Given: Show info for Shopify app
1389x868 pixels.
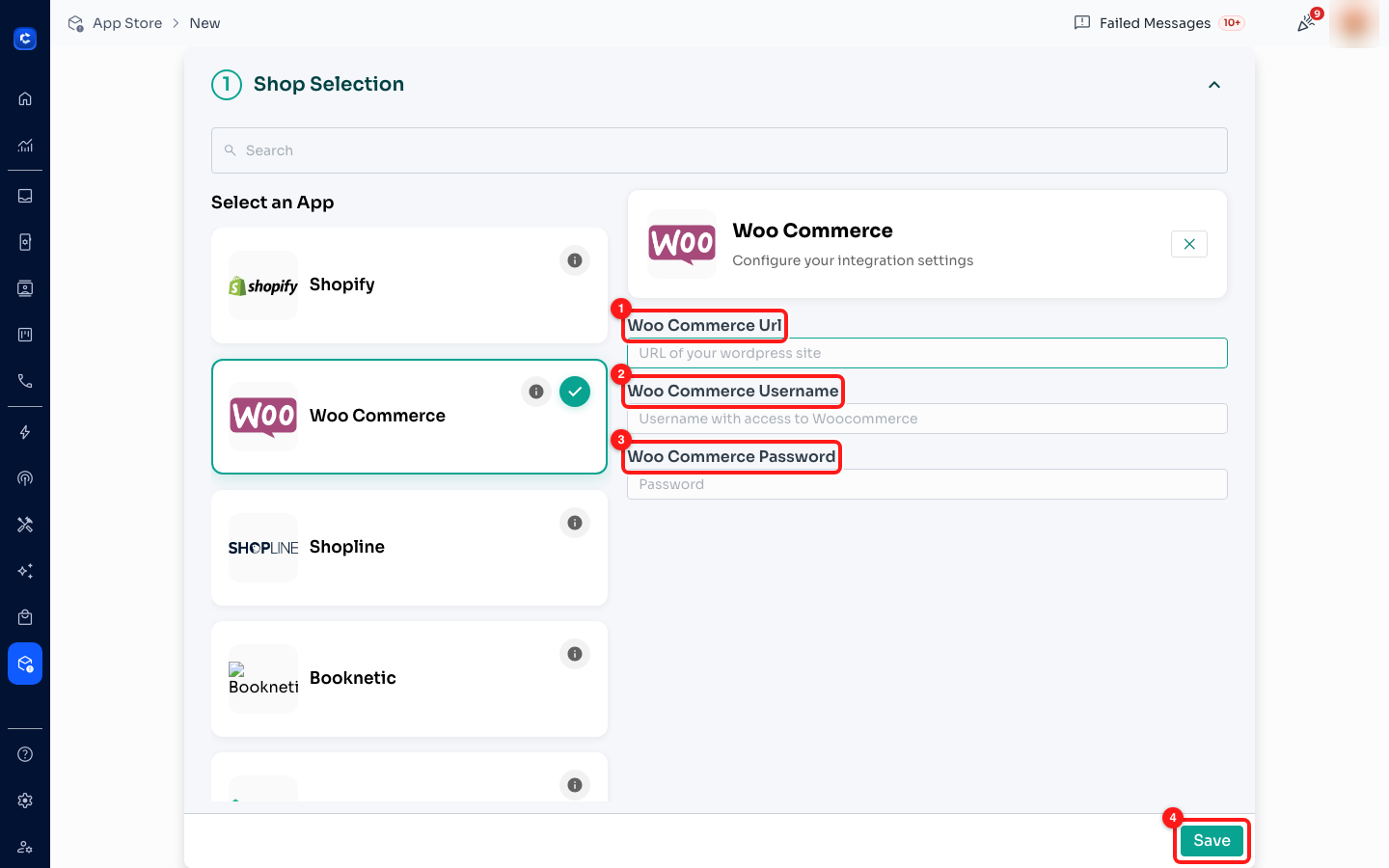Looking at the screenshot, I should tap(575, 260).
